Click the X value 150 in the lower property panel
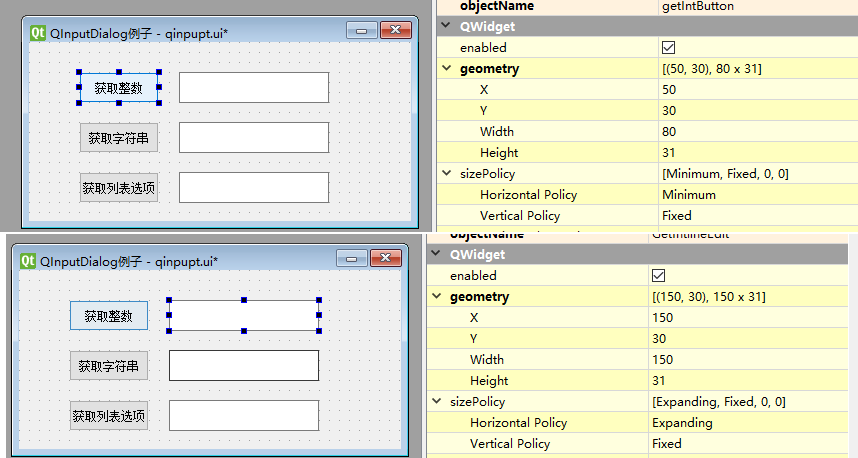This screenshot has height=458, width=858. [x=662, y=318]
